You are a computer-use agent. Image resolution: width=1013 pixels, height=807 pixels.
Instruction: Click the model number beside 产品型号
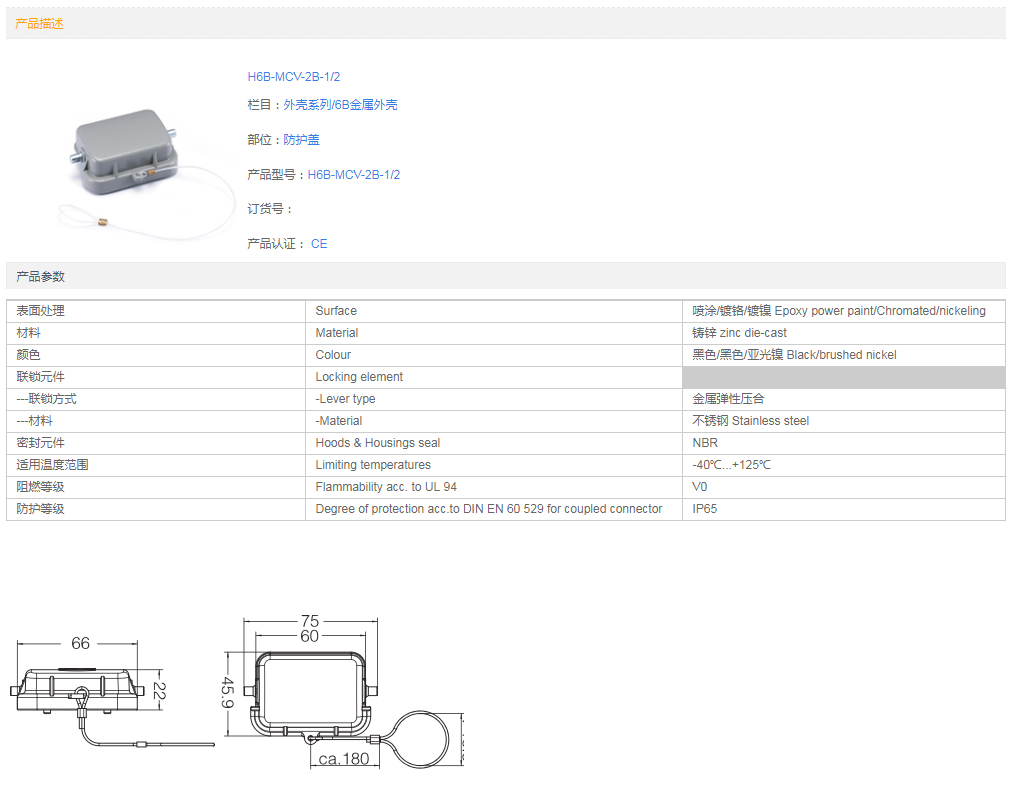pyautogui.click(x=353, y=175)
